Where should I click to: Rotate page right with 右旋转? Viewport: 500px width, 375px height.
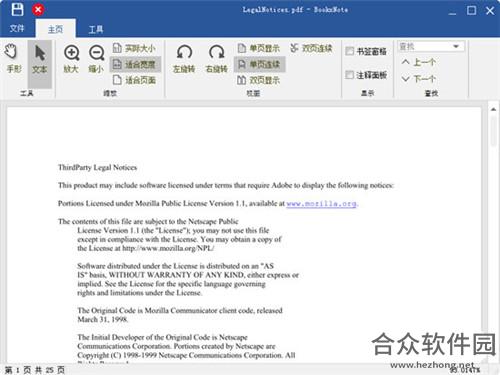click(217, 59)
